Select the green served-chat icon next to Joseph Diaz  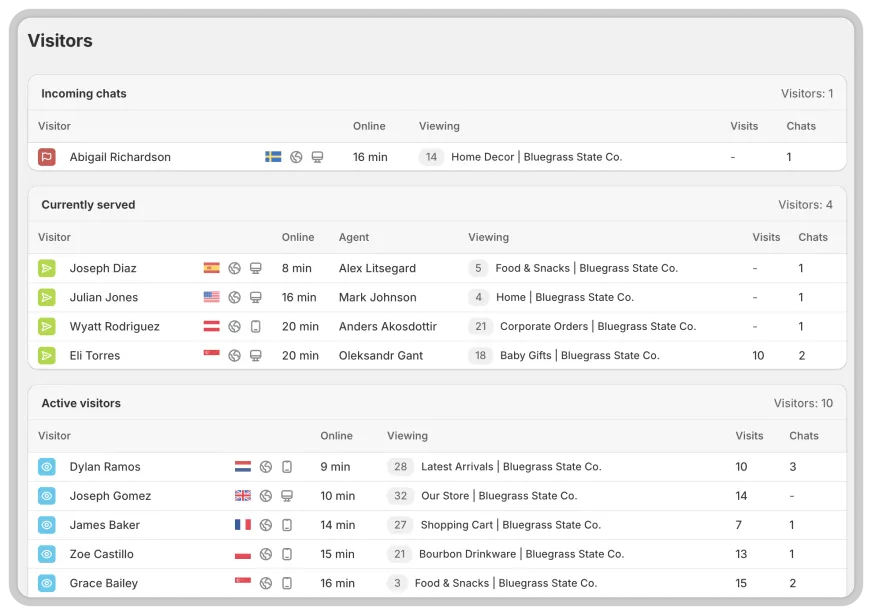coord(47,268)
